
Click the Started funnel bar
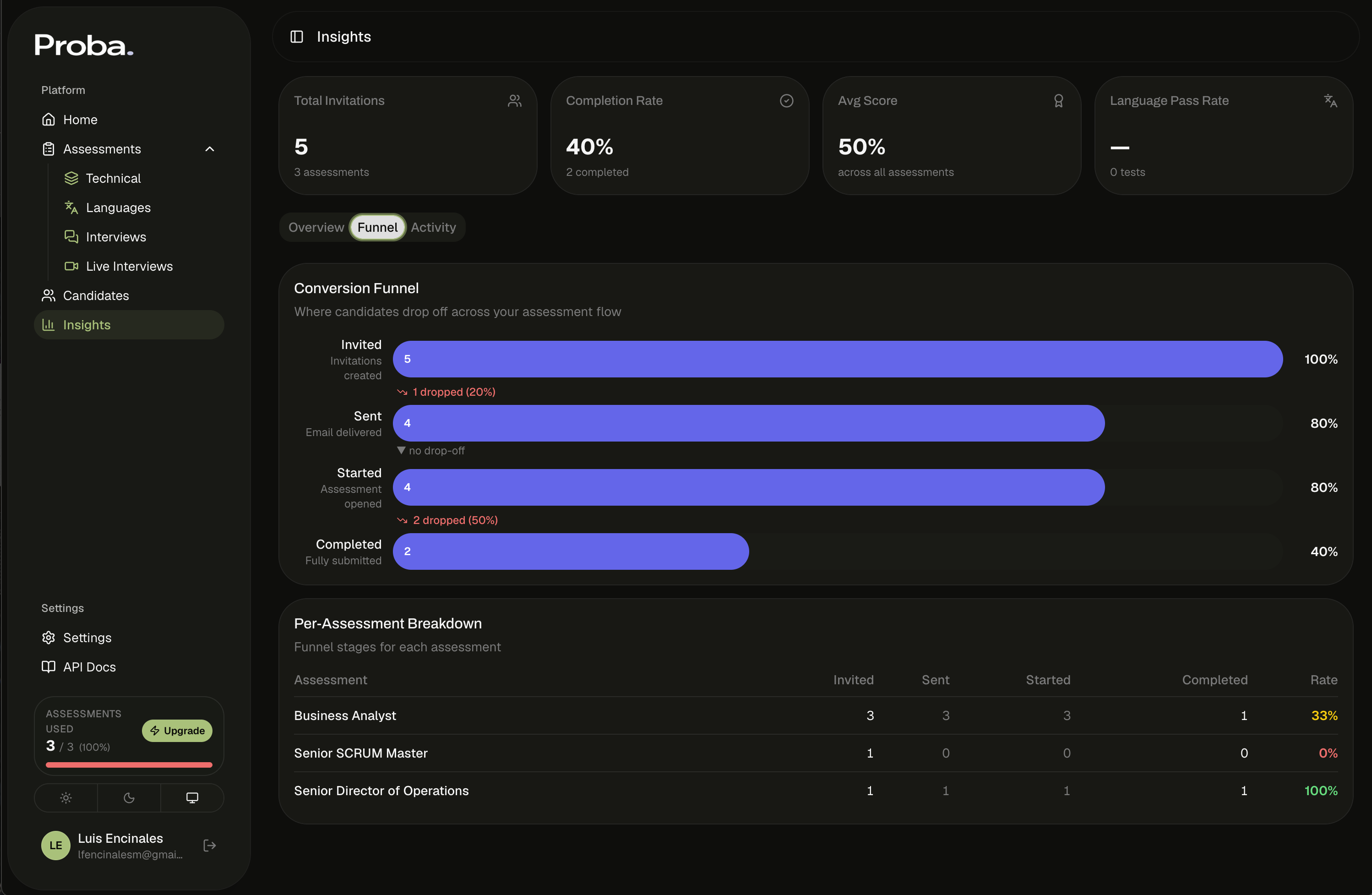pos(749,487)
